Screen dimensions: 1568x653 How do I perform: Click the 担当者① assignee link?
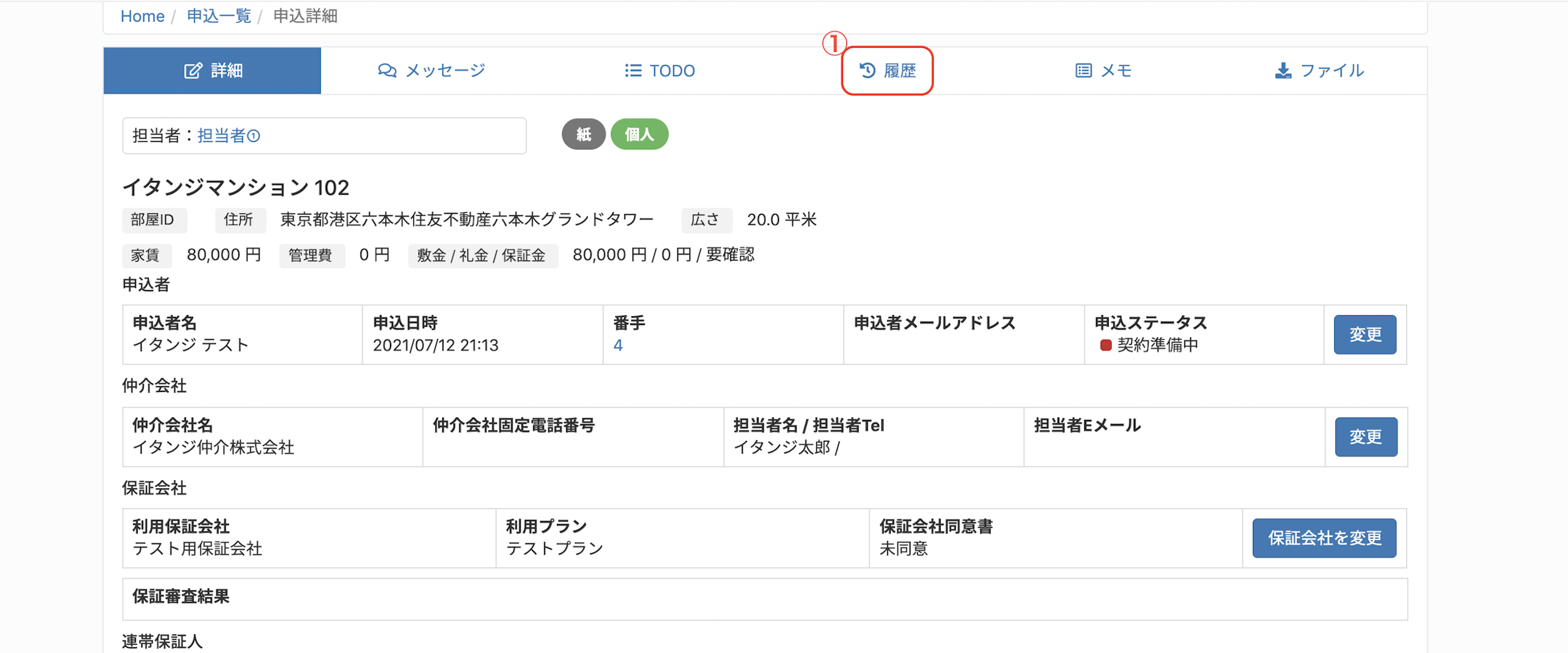229,136
